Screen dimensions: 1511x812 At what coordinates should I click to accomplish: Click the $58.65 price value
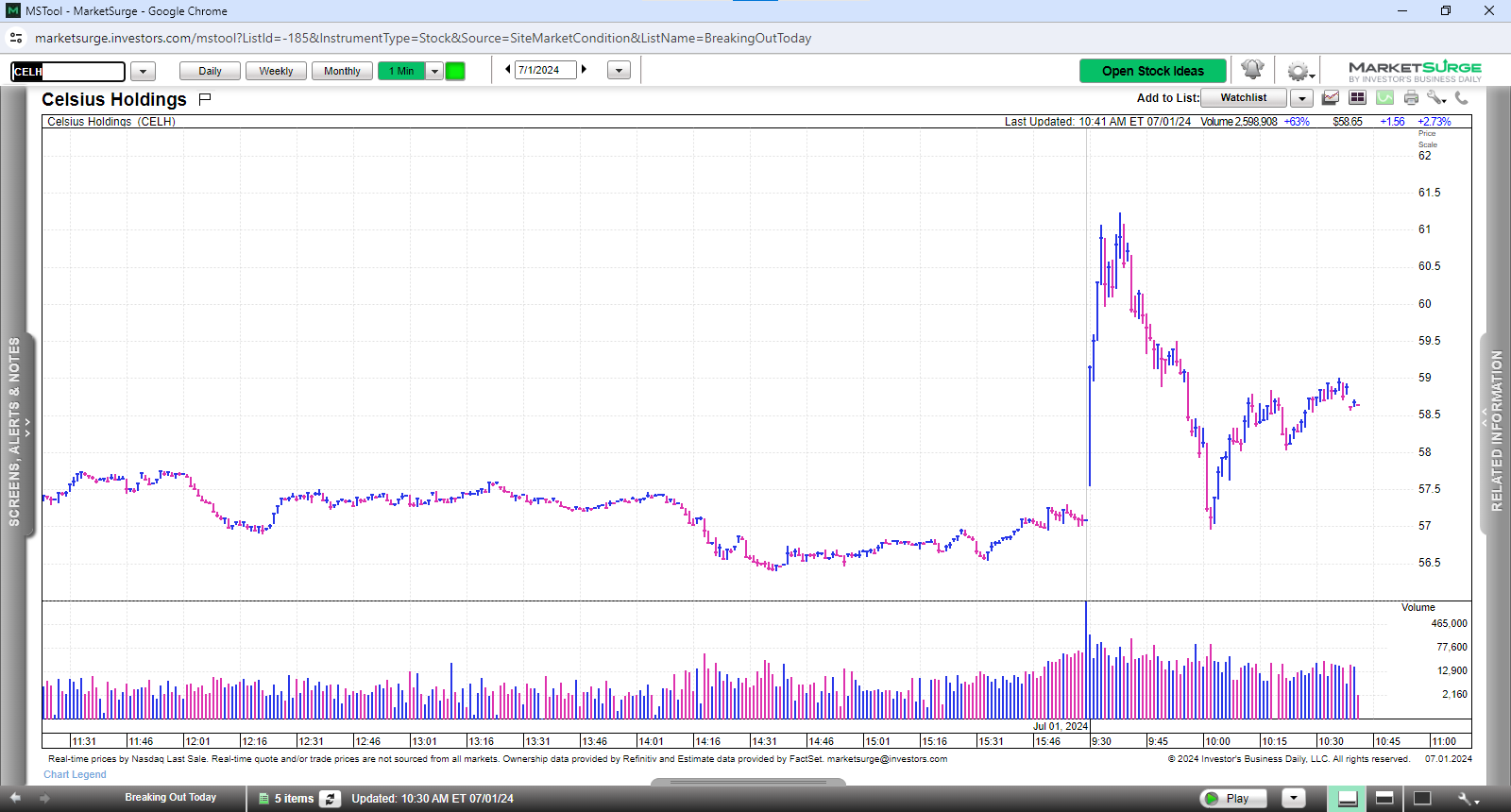coord(1348,122)
